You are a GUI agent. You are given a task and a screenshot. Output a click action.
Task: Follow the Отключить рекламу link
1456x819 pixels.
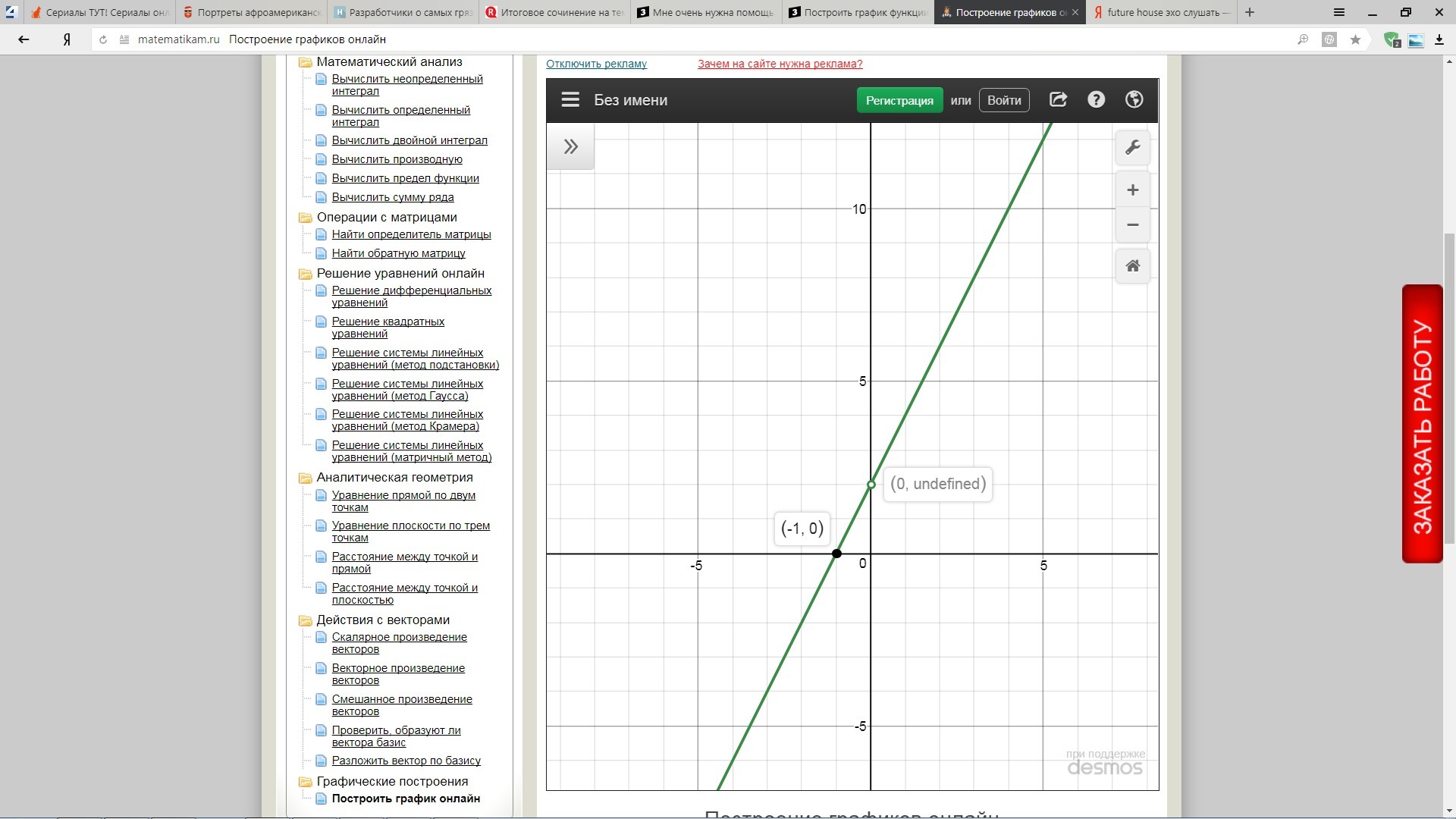coord(596,64)
